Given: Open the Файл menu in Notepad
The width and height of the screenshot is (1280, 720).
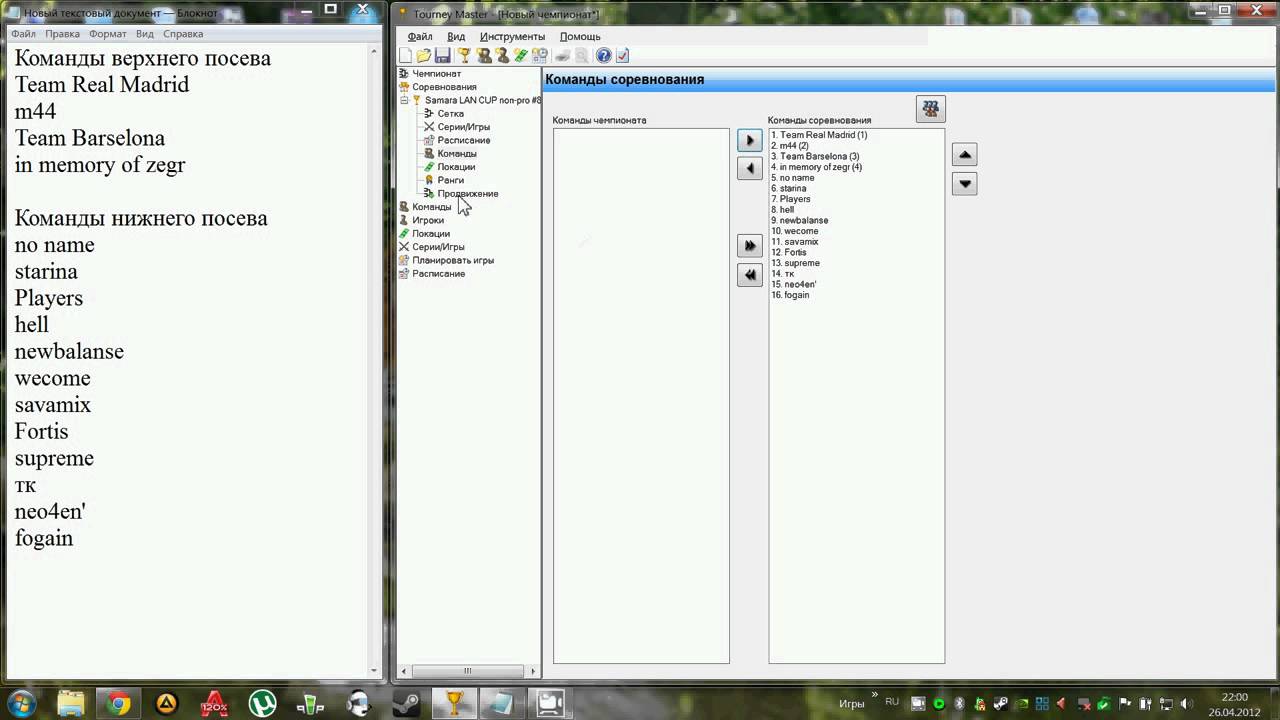Looking at the screenshot, I should (x=23, y=34).
